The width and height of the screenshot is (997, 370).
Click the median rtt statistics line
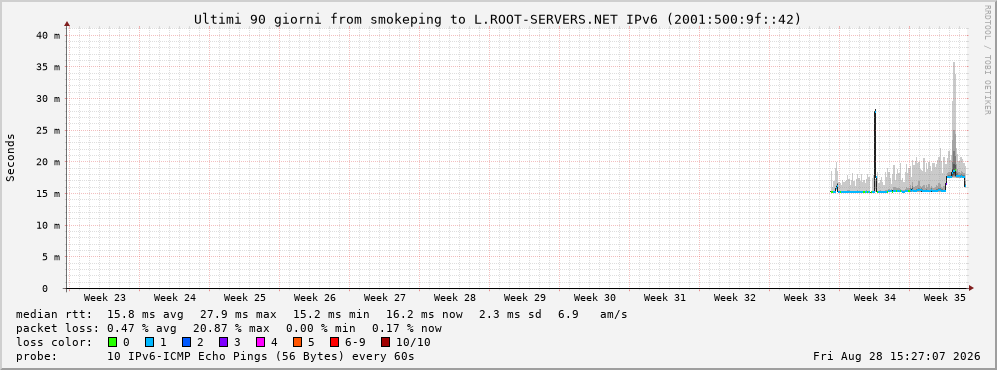tap(321, 314)
